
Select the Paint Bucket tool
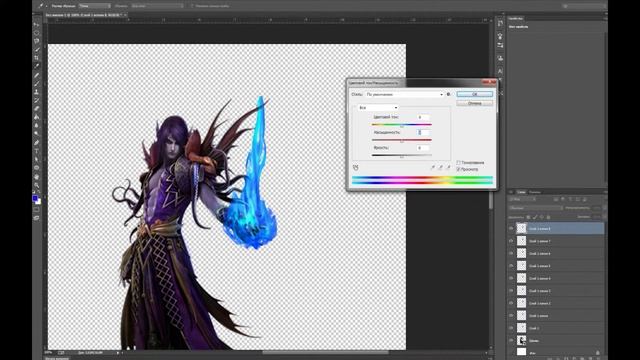36,117
